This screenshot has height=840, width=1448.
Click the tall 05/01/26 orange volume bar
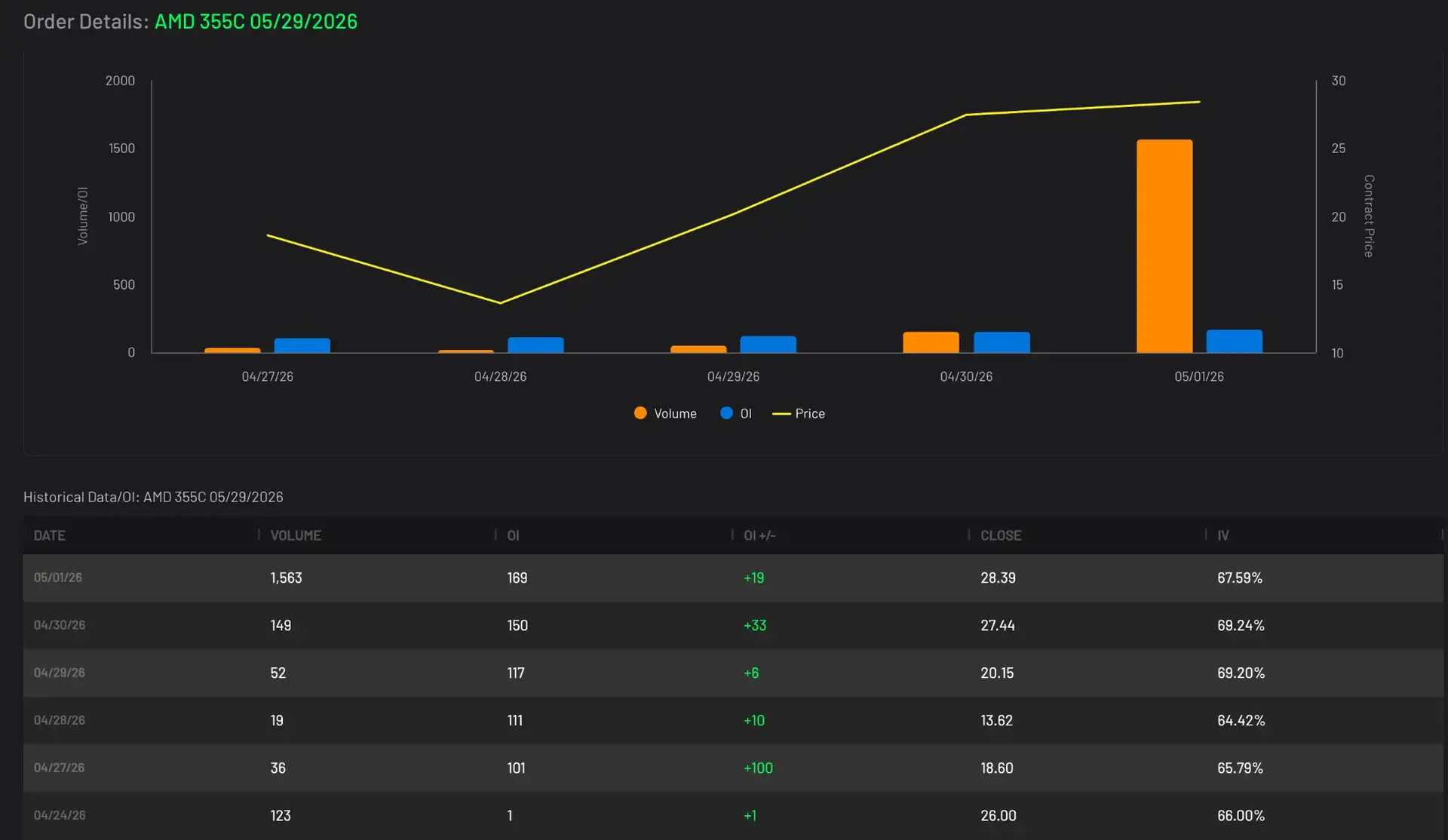[1164, 246]
